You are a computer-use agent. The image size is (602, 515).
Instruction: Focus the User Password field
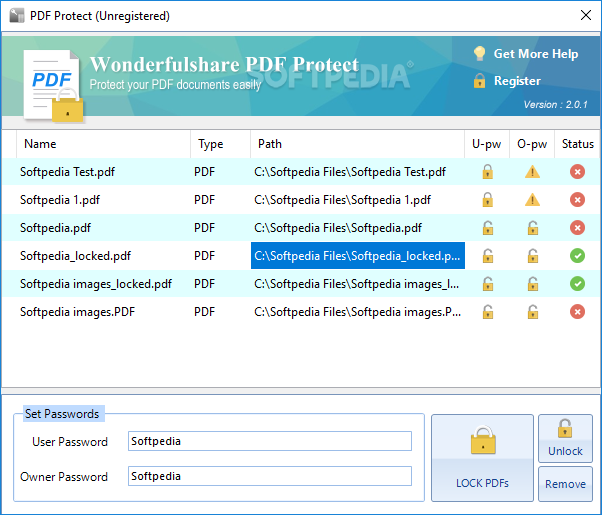point(270,441)
